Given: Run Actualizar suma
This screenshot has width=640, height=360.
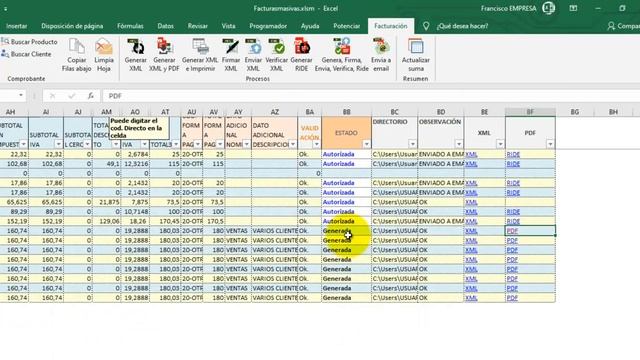Looking at the screenshot, I should (x=416, y=55).
